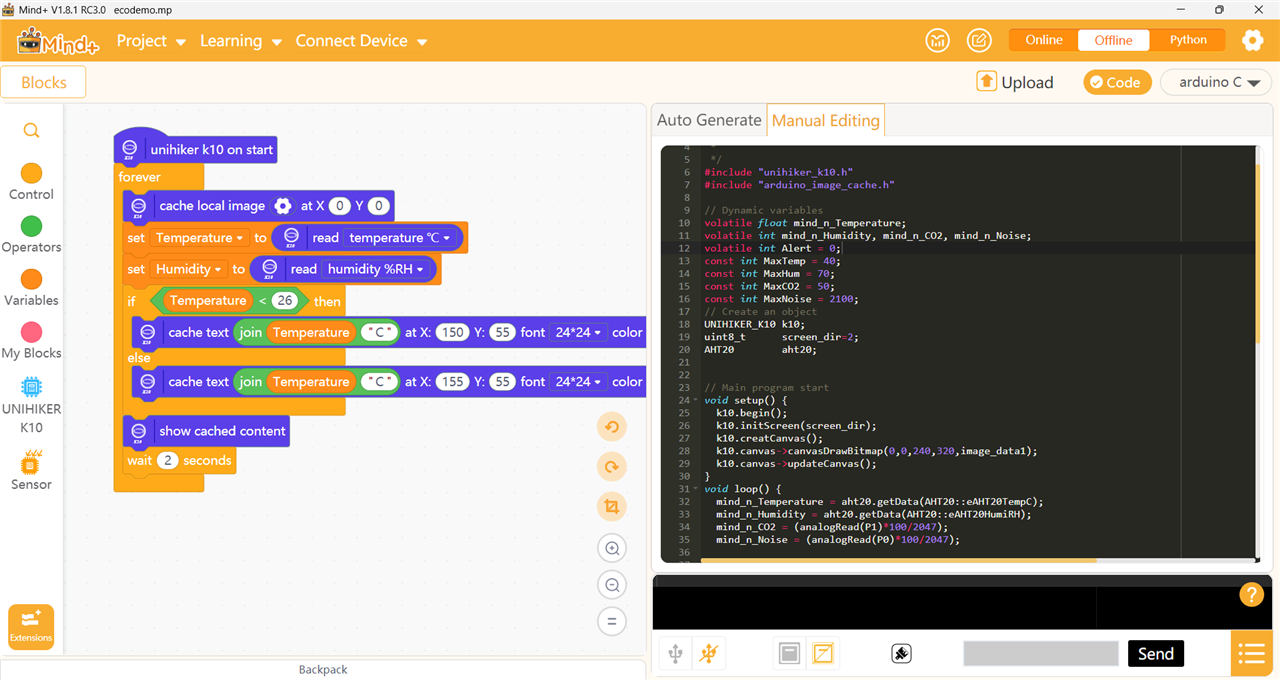Collapse the setup function fold arrow
Image resolution: width=1280 pixels, height=680 pixels.
(x=696, y=400)
